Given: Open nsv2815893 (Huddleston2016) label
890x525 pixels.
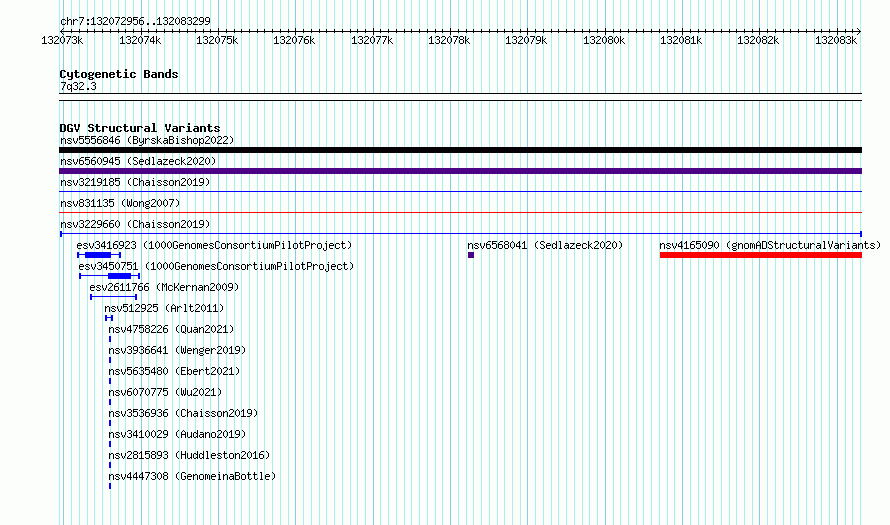Looking at the screenshot, I should [x=189, y=455].
